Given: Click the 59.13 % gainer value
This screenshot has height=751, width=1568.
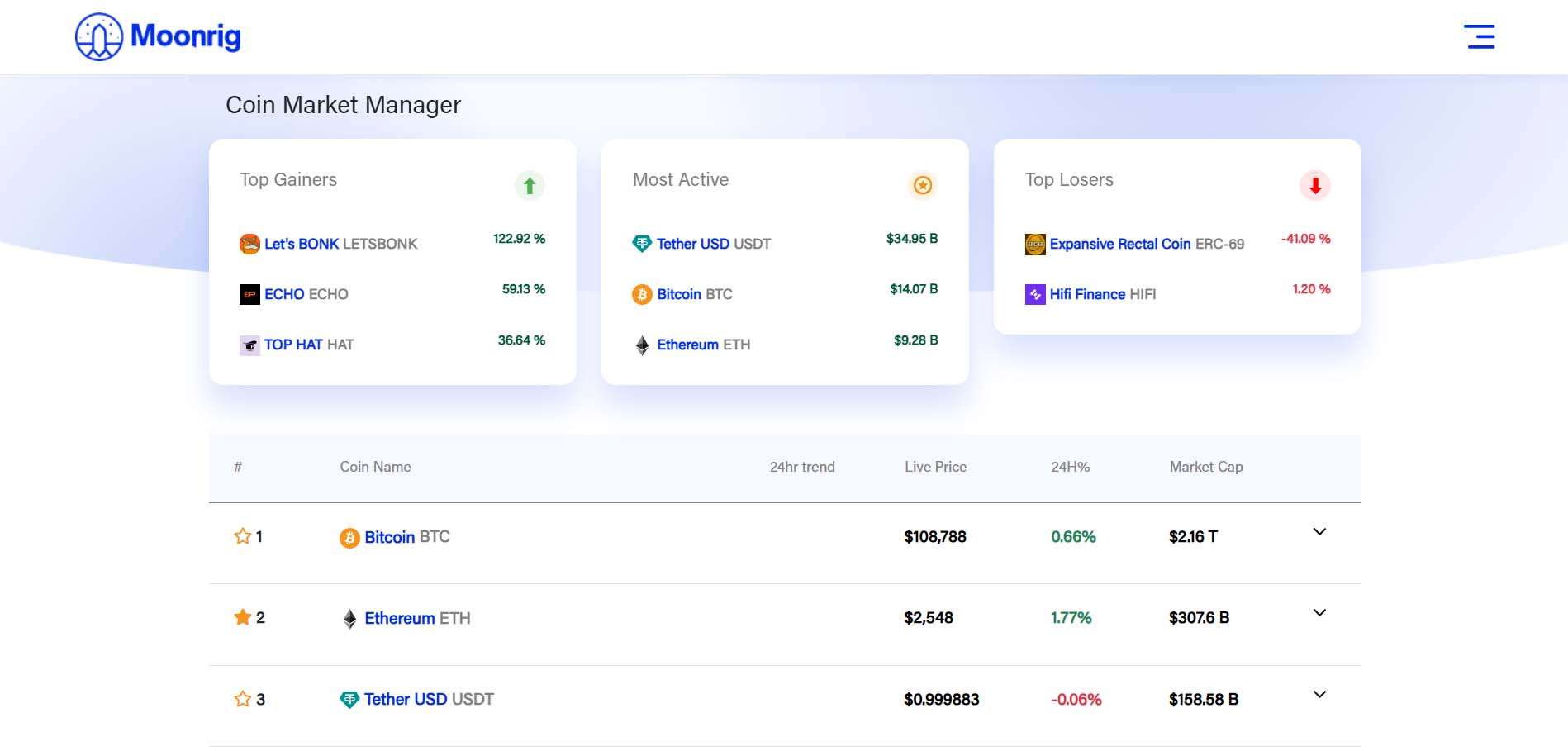Looking at the screenshot, I should tap(524, 289).
